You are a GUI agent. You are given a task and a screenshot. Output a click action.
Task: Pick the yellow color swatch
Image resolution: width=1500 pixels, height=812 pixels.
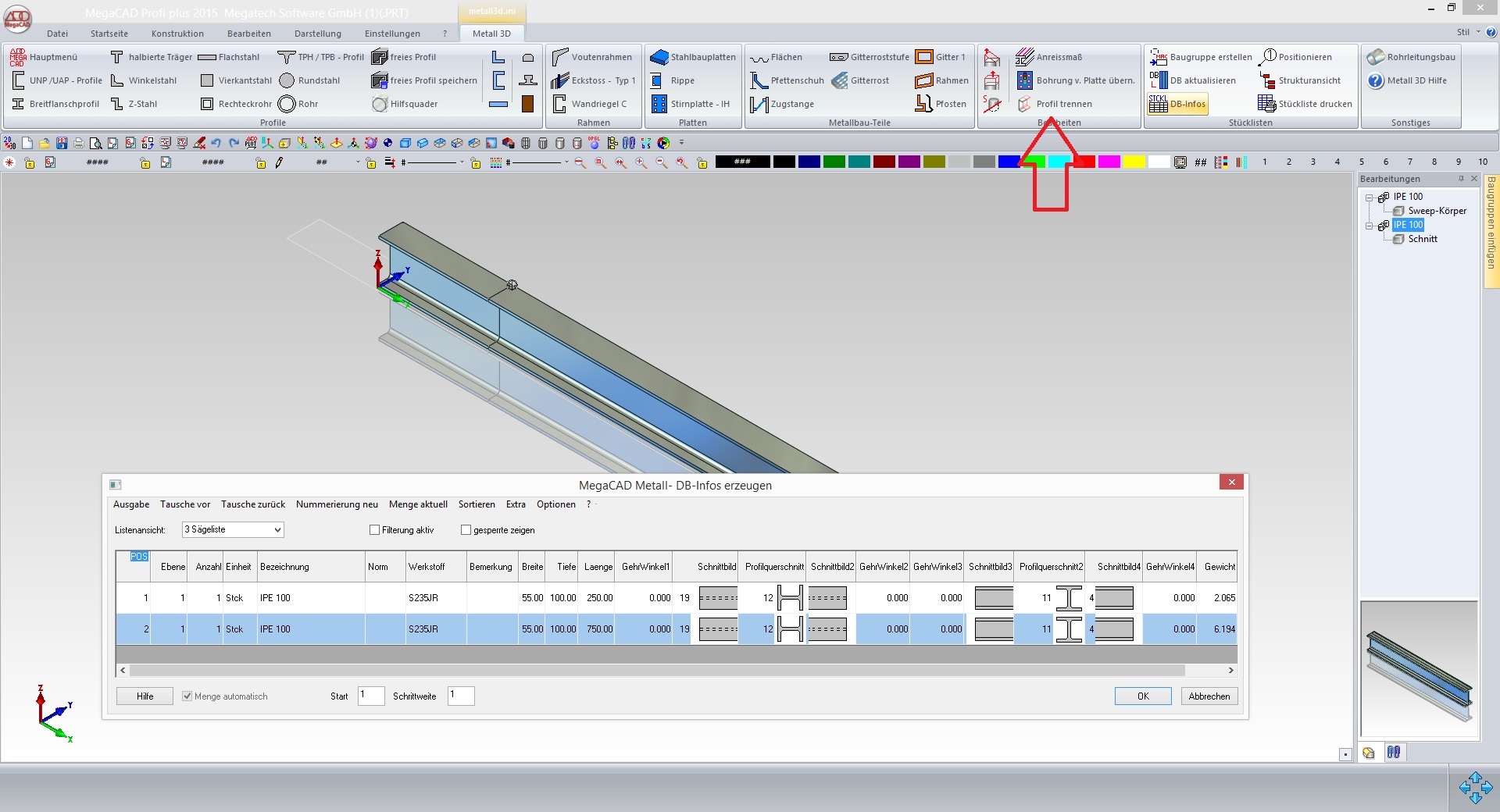point(1134,162)
